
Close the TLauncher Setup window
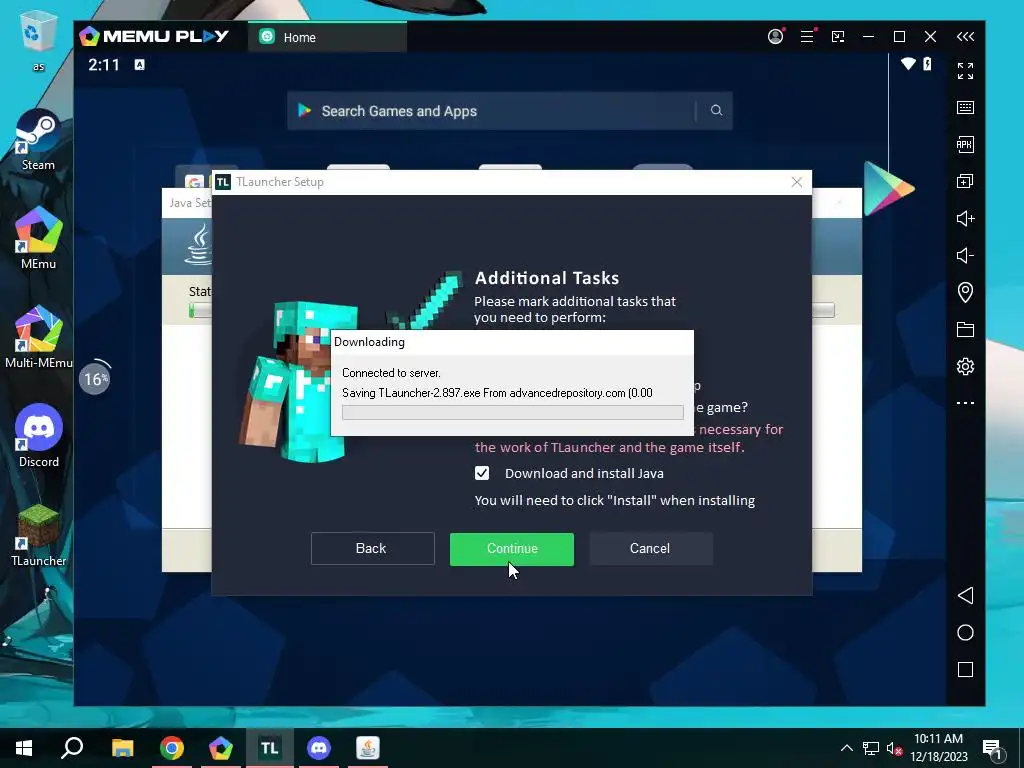[797, 182]
